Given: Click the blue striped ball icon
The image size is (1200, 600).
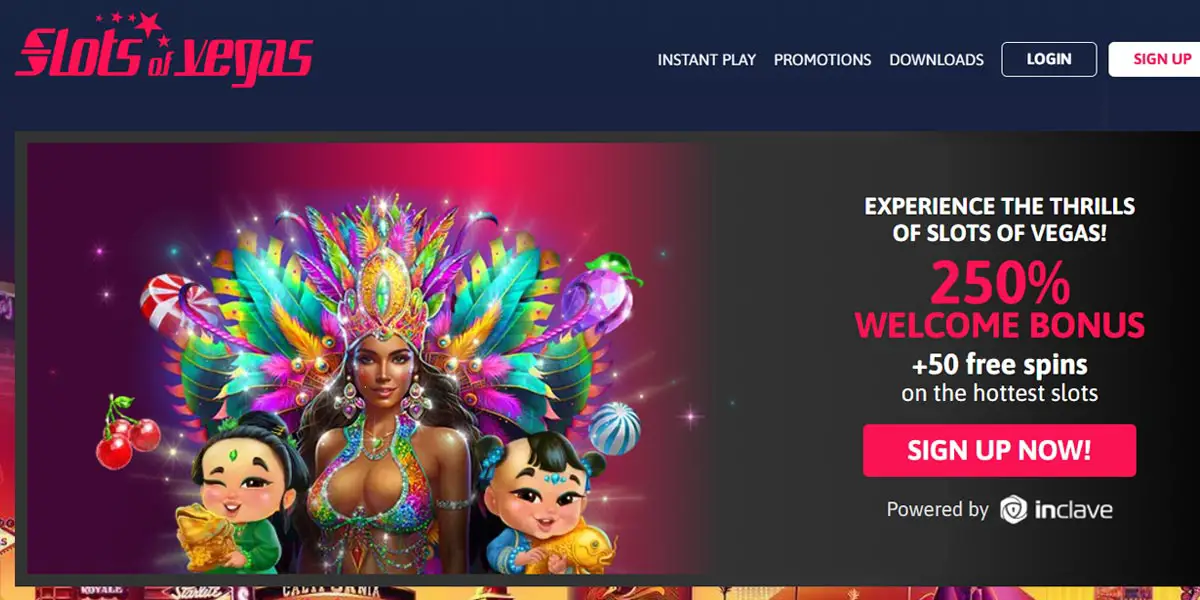Looking at the screenshot, I should 614,428.
